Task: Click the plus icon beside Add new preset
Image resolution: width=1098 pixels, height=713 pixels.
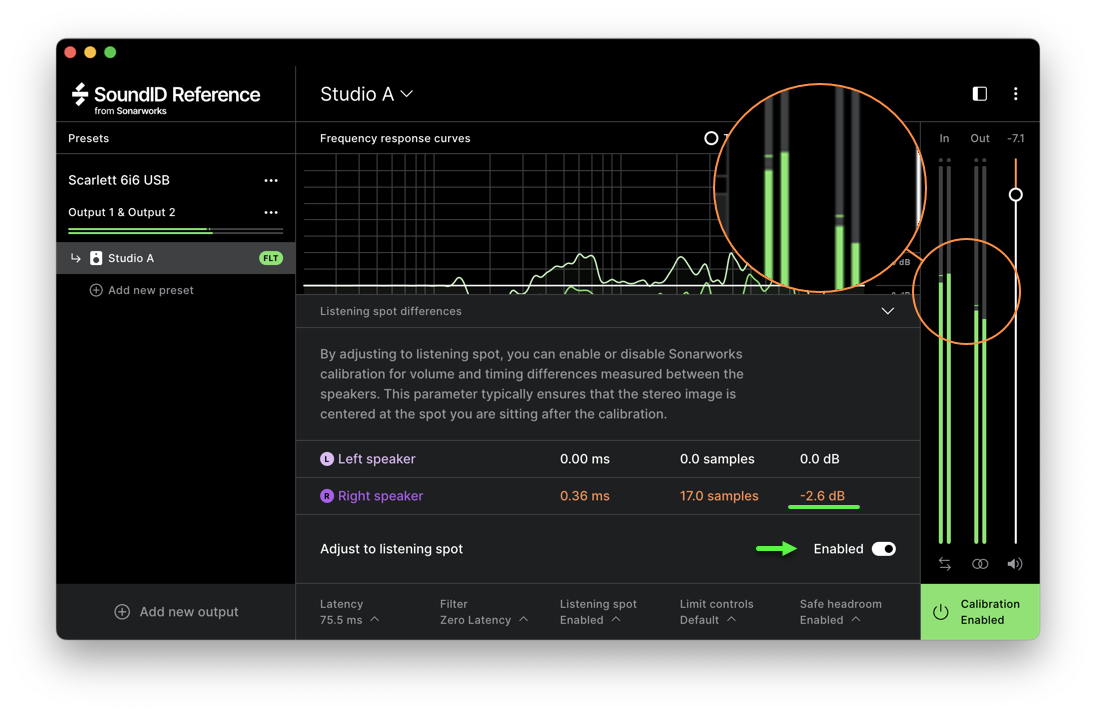Action: tap(96, 290)
